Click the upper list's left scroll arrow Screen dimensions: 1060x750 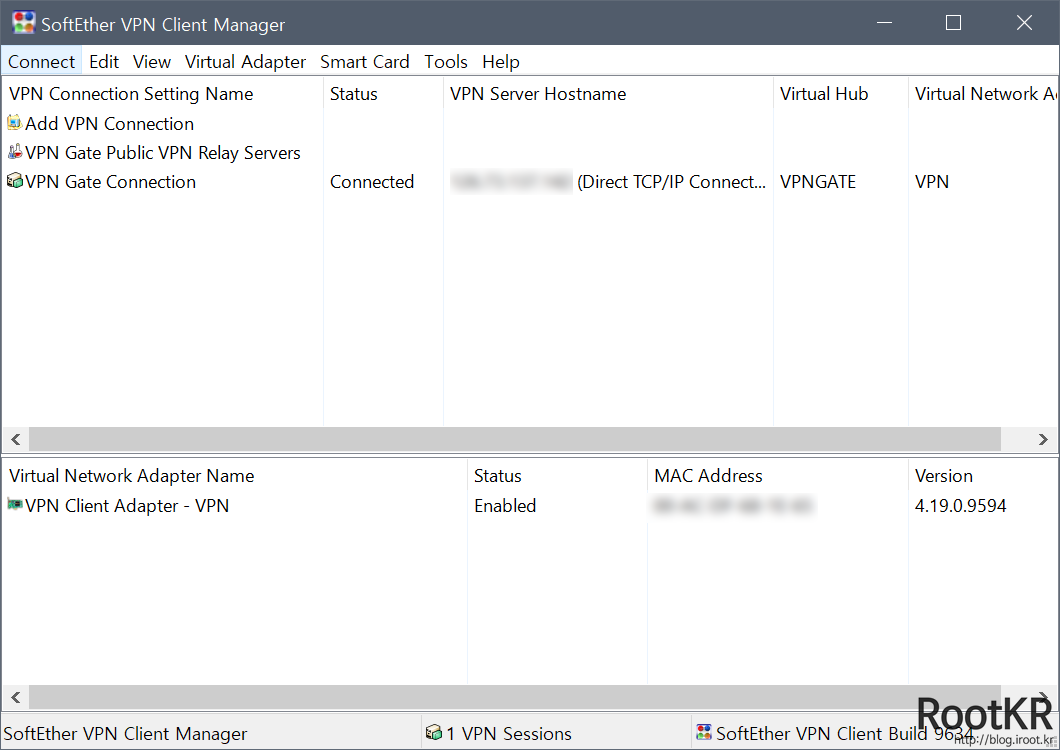(x=16, y=440)
